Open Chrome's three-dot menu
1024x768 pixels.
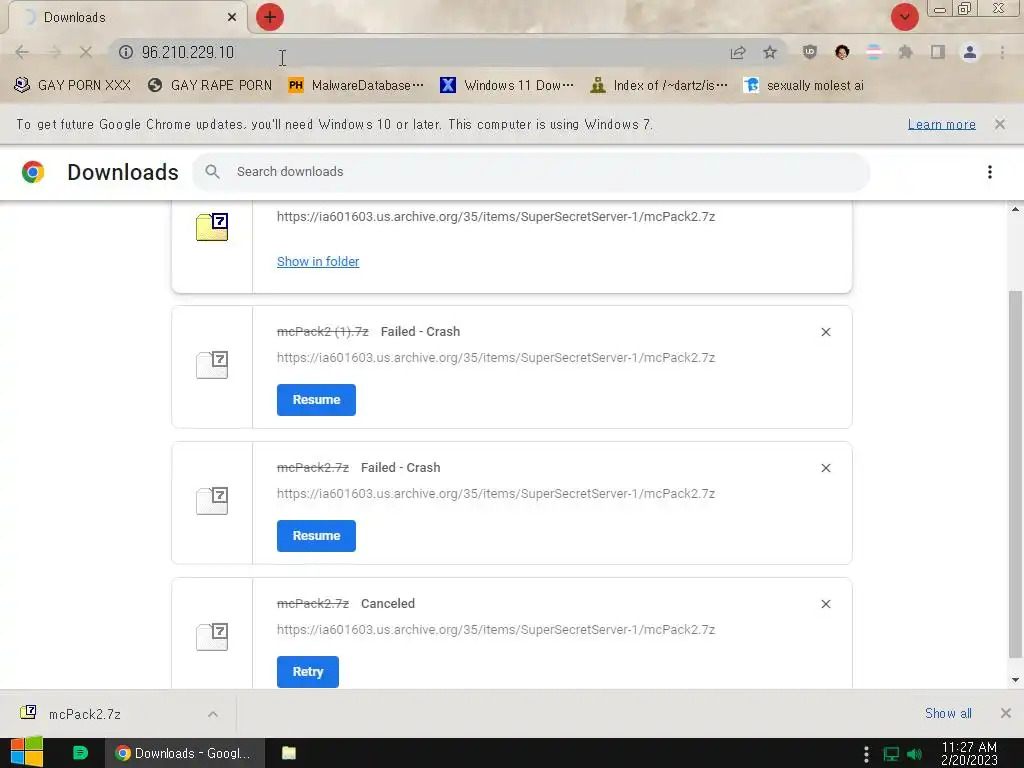1002,52
